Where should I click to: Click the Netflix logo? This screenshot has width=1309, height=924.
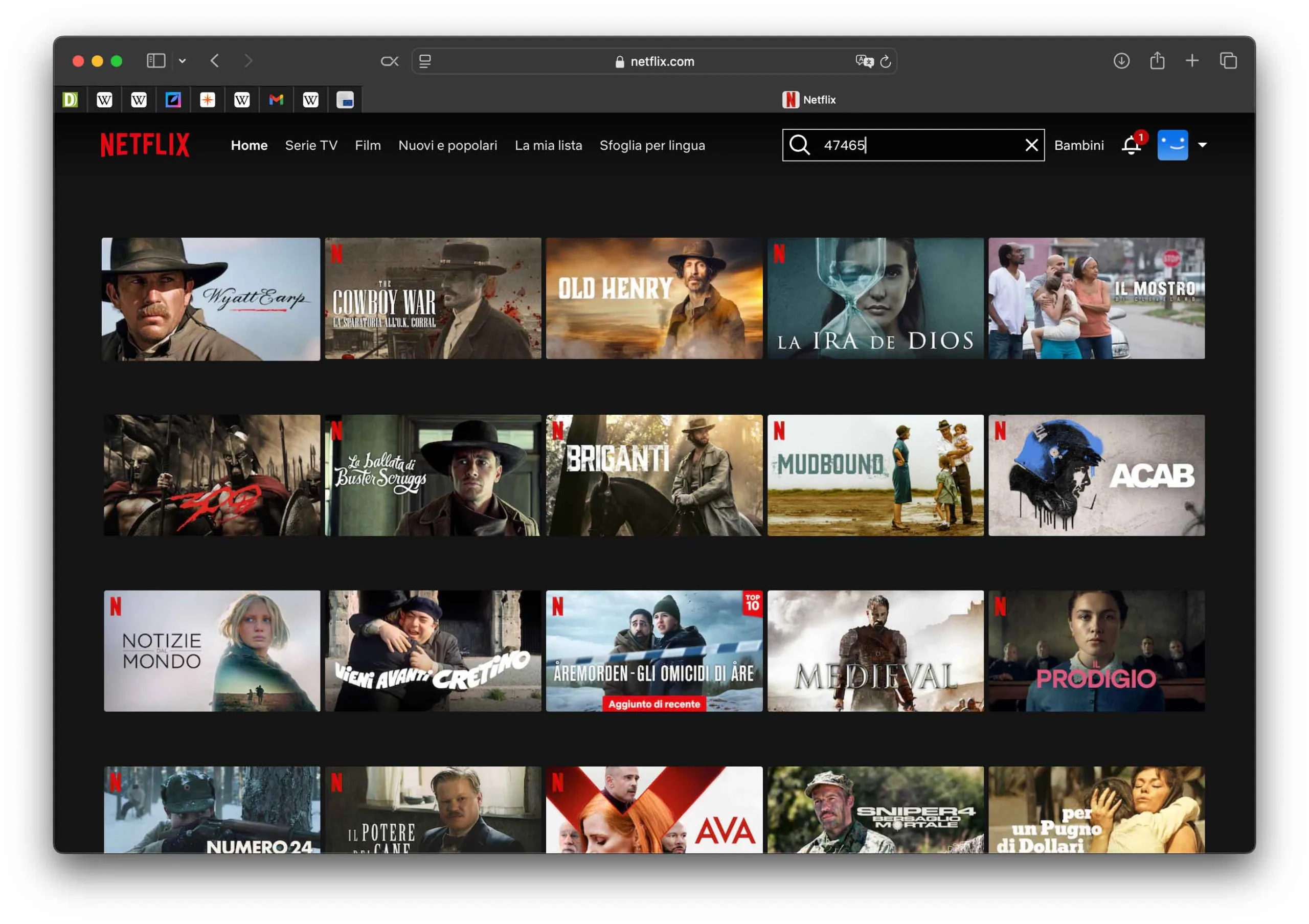145,145
